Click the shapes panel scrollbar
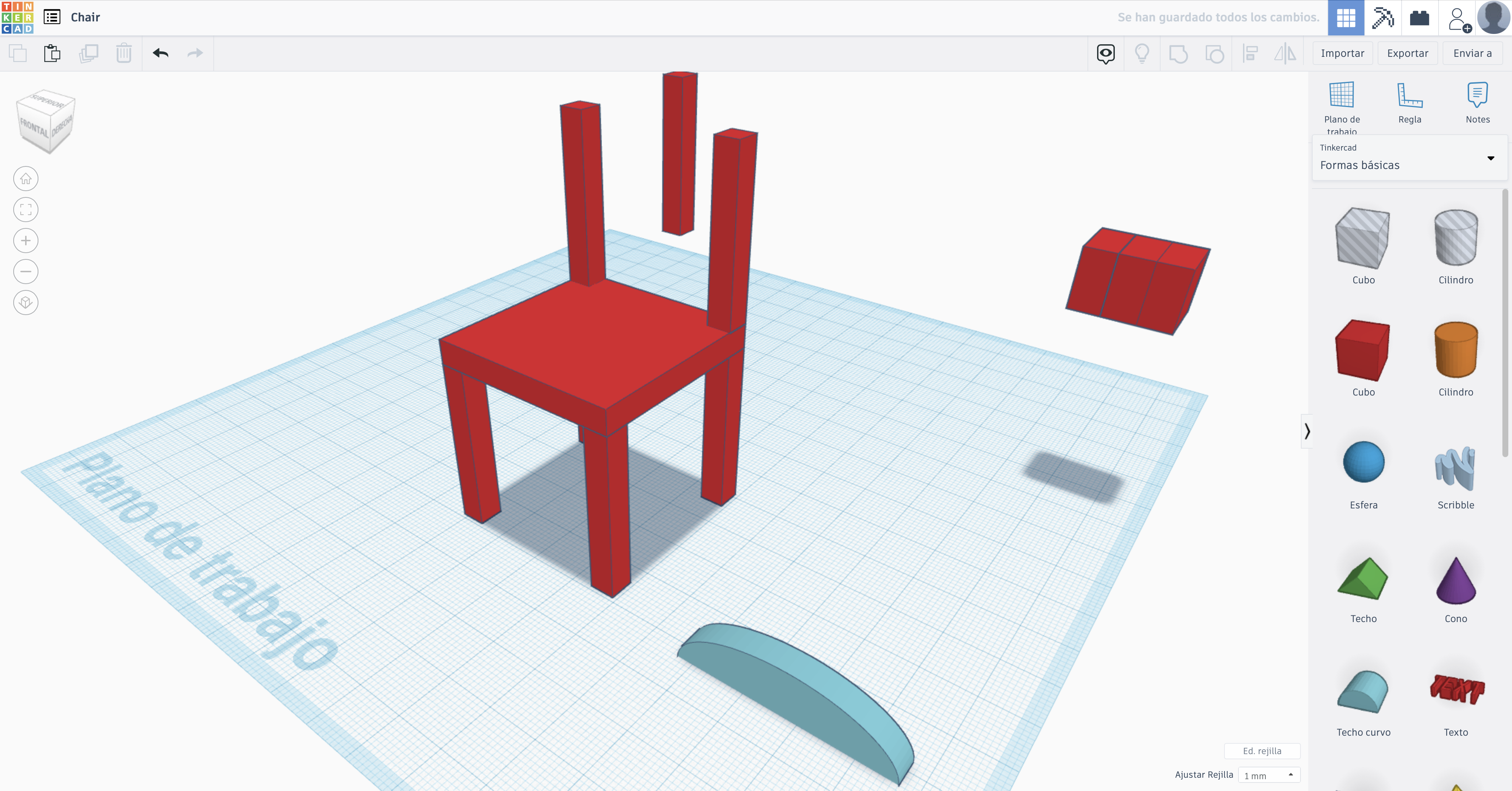 coord(1504,323)
